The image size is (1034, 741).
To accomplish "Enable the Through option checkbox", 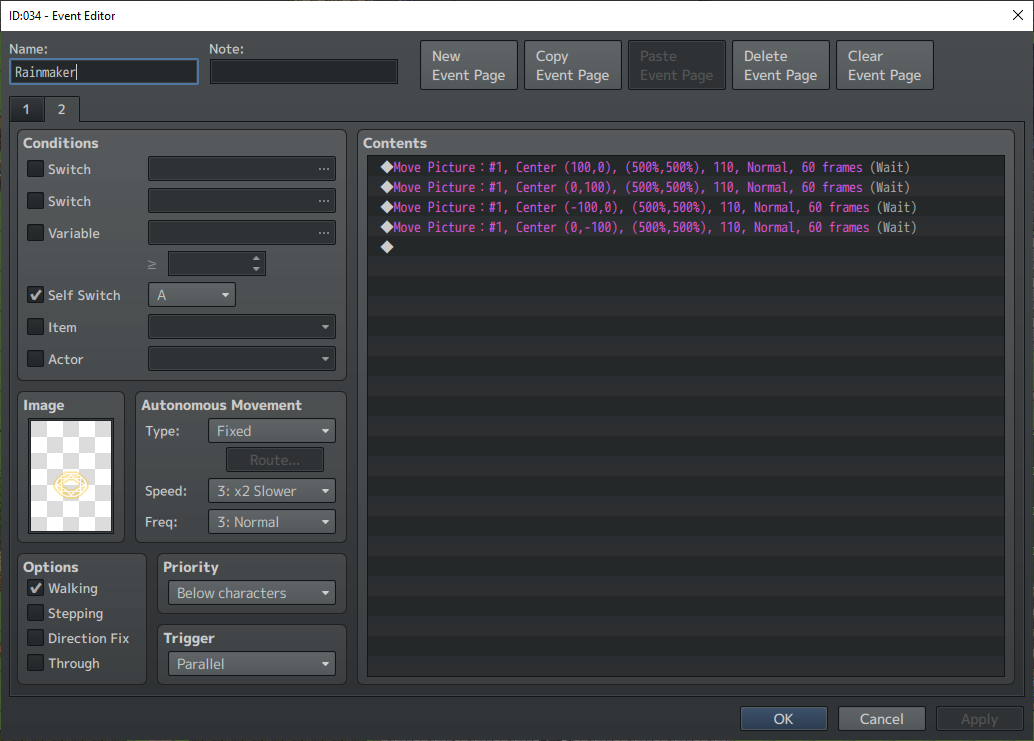I will [x=36, y=663].
